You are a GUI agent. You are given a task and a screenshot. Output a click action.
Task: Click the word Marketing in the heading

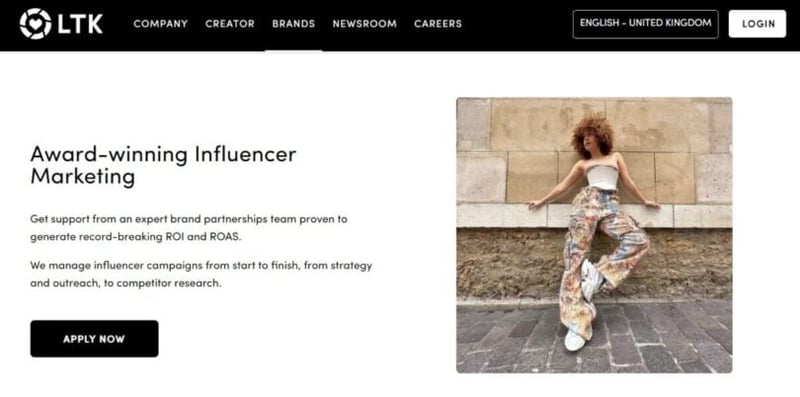pyautogui.click(x=83, y=178)
